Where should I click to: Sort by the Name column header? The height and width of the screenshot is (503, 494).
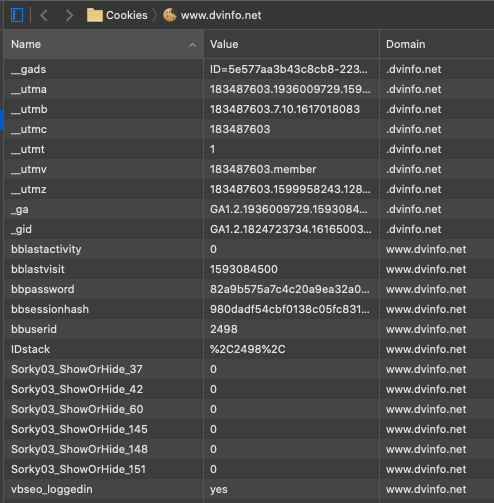(x=104, y=44)
